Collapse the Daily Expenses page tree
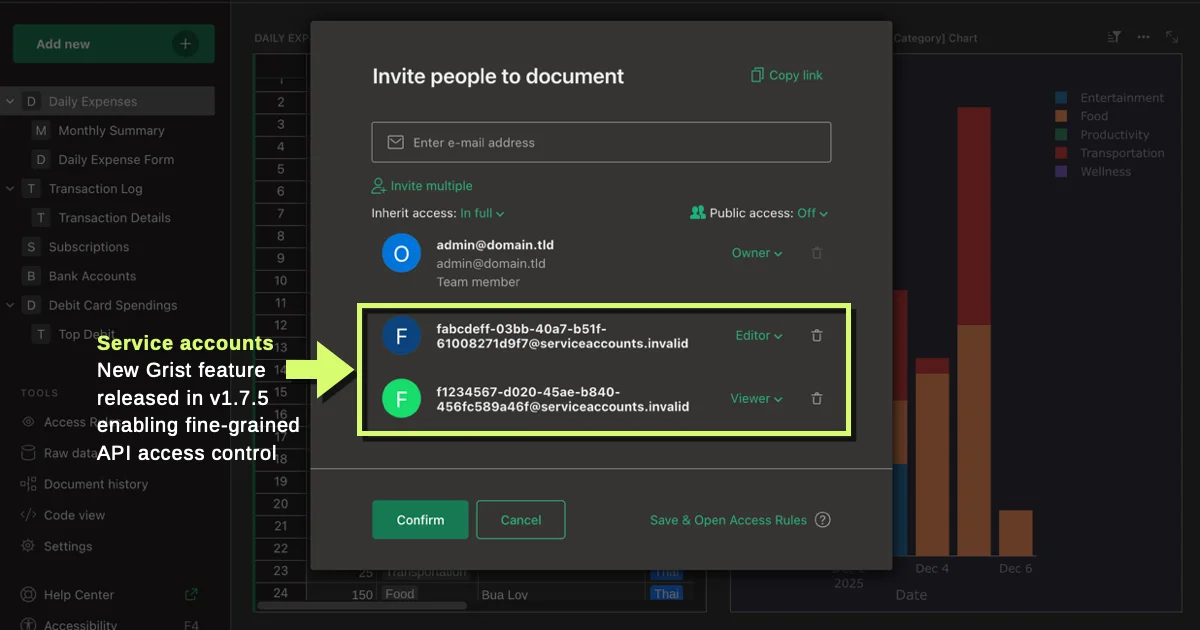This screenshot has width=1200, height=630. point(10,101)
